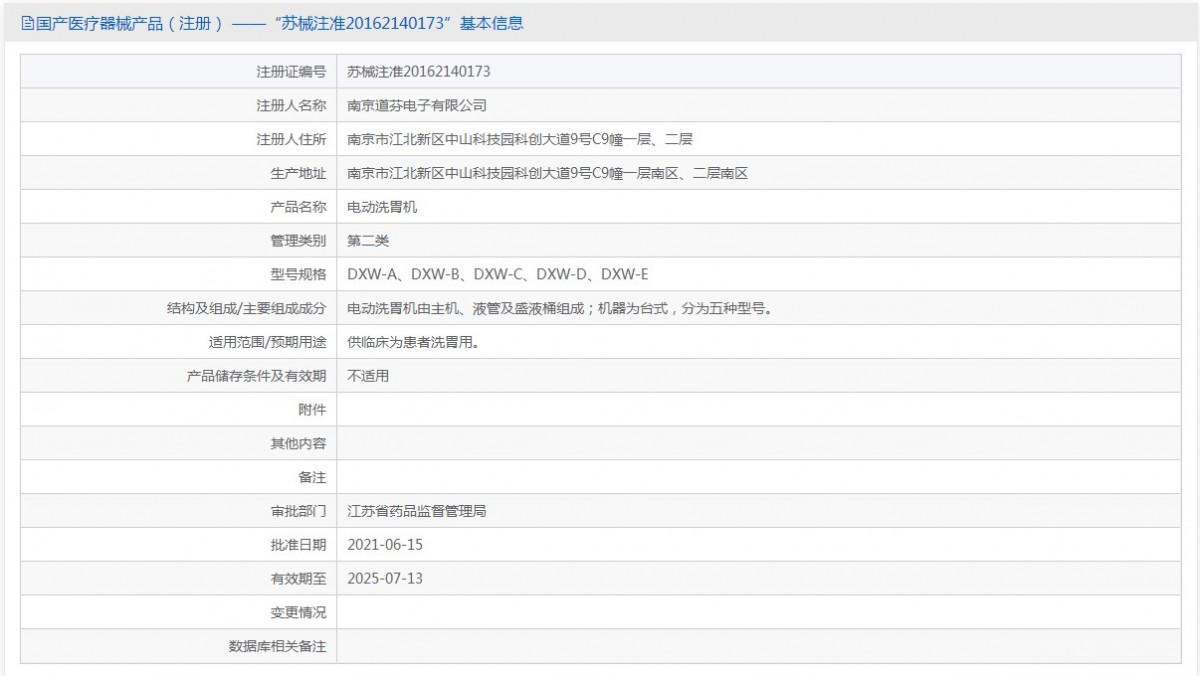The image size is (1200, 676).
Task: Select the label 其他内容
Action: click(x=298, y=444)
